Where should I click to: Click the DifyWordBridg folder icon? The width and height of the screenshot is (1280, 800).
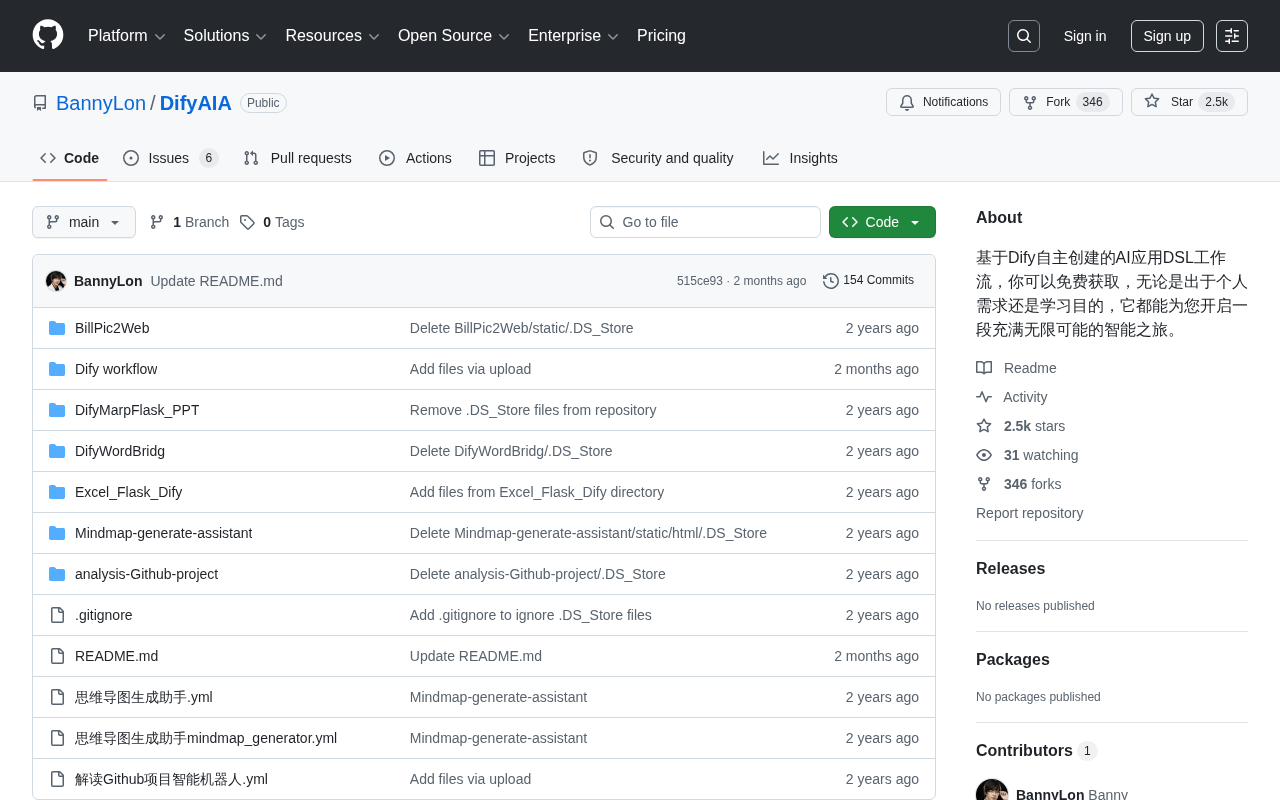[57, 451]
